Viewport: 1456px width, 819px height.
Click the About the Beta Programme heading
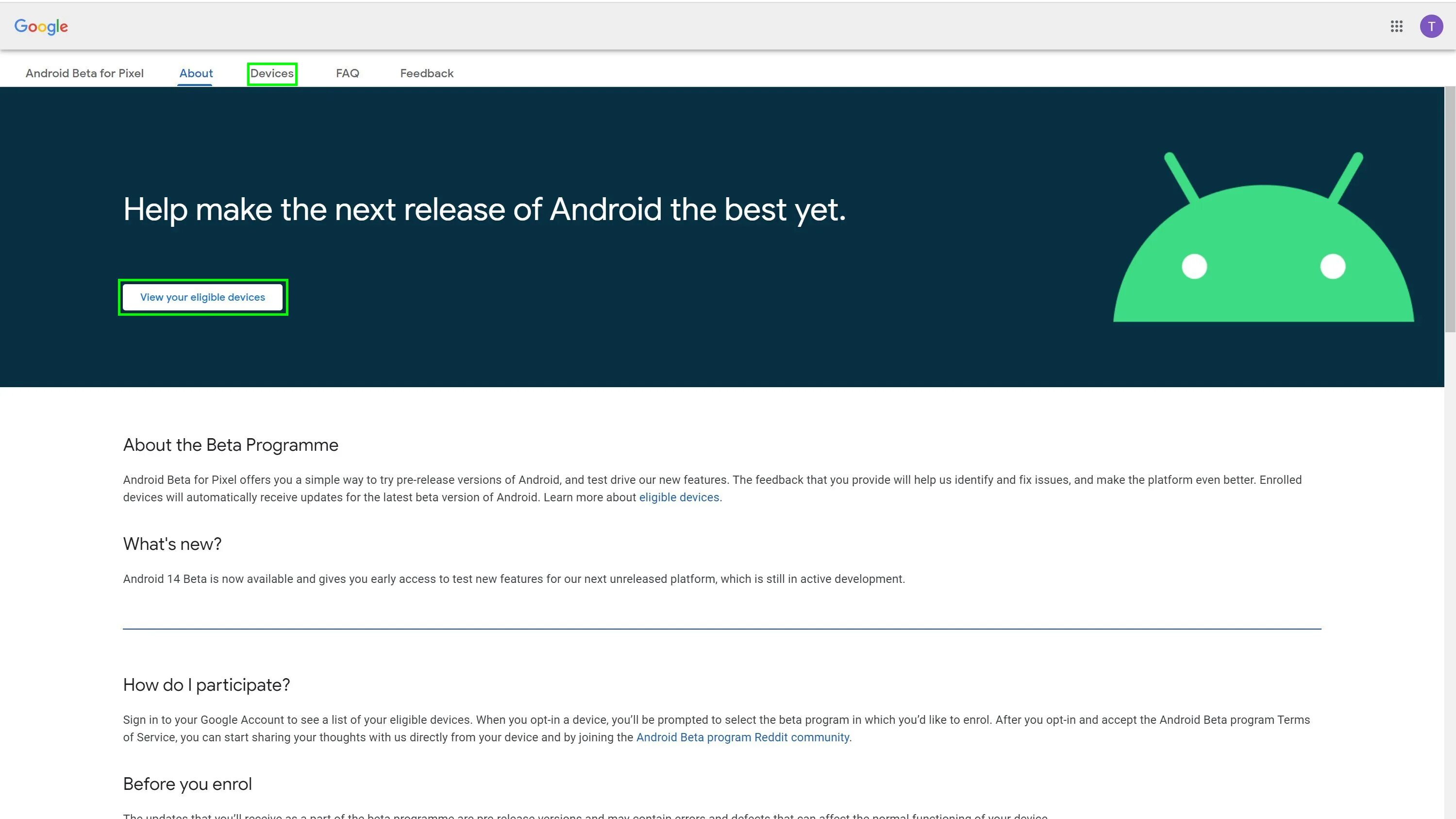[231, 445]
